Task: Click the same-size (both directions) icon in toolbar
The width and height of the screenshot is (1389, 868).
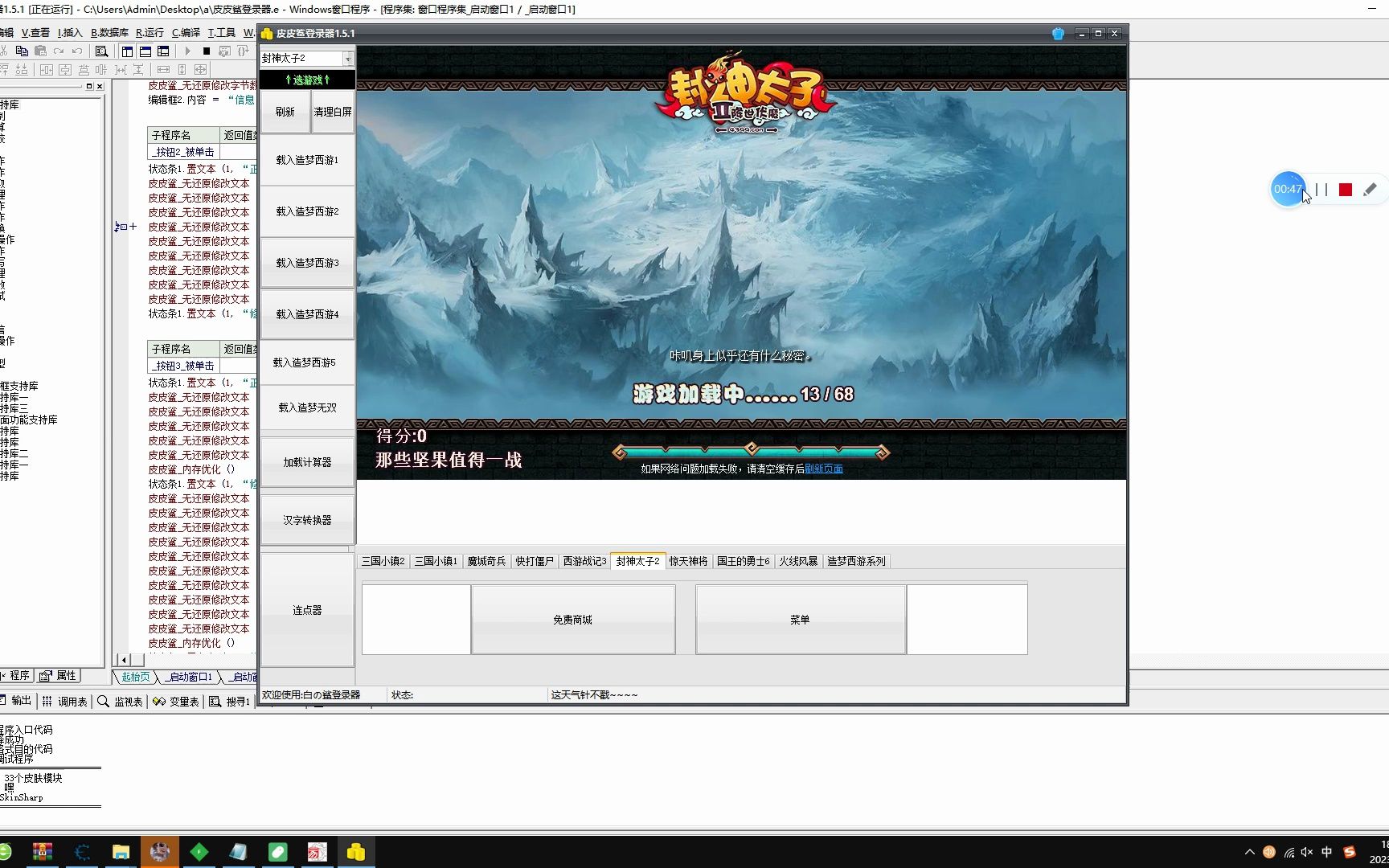Action: (x=201, y=70)
